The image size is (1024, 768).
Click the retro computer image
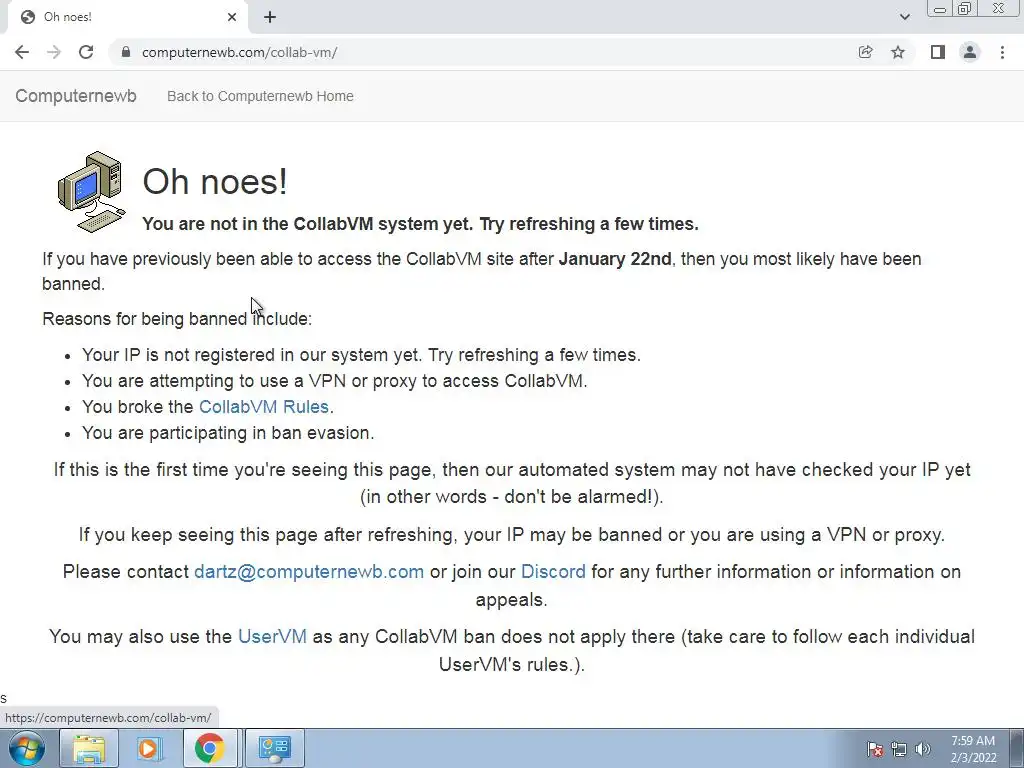(91, 192)
